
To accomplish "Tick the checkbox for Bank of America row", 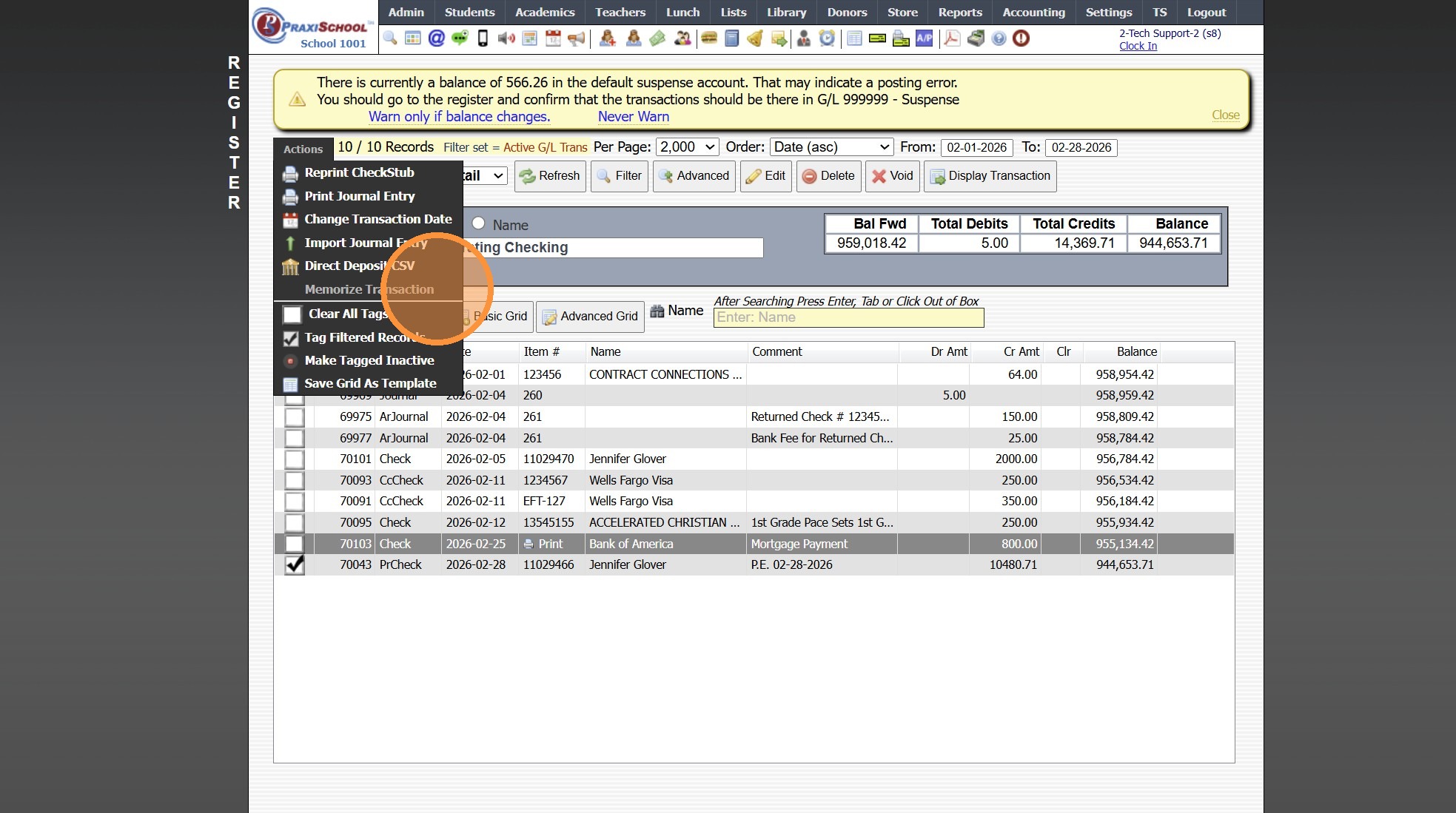I will click(295, 544).
